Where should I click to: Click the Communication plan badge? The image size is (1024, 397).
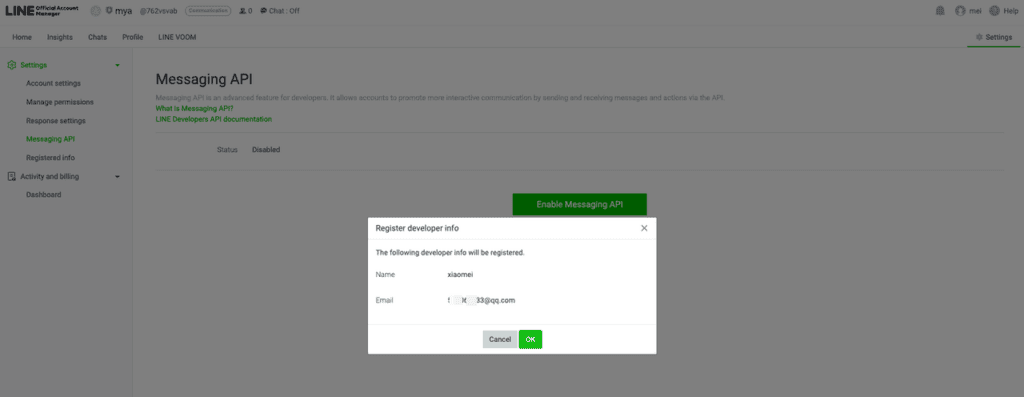tap(208, 10)
